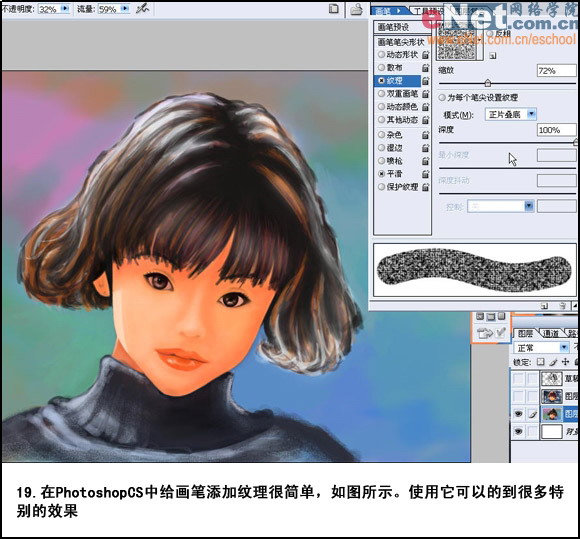Lock position move icon in Layers panel

[x=565, y=361]
